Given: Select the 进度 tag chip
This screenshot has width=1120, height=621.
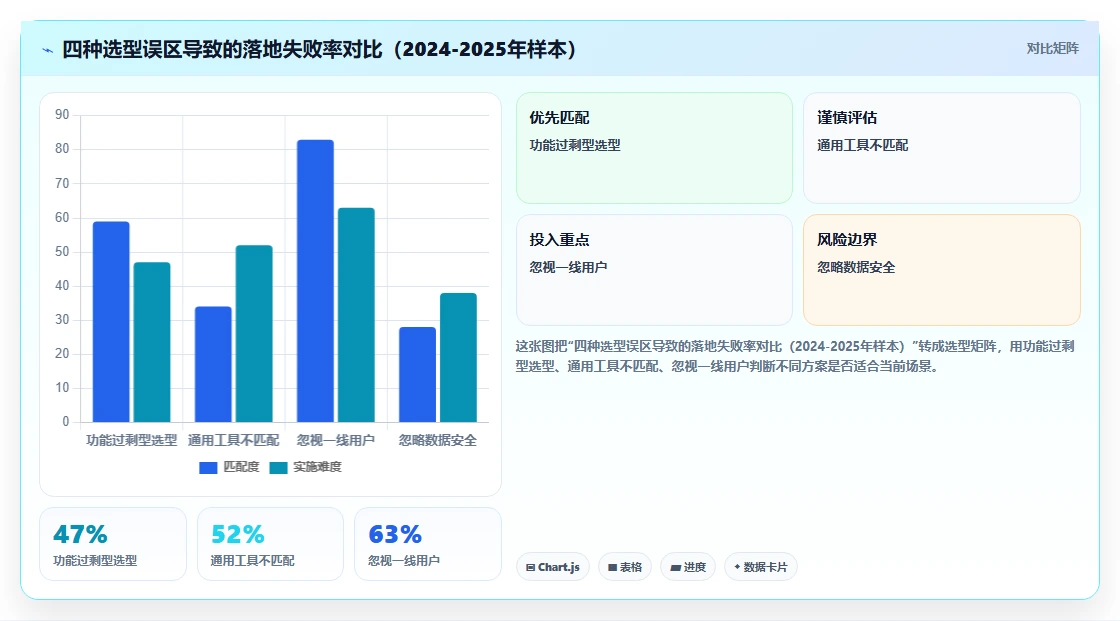Looking at the screenshot, I should pos(688,567).
